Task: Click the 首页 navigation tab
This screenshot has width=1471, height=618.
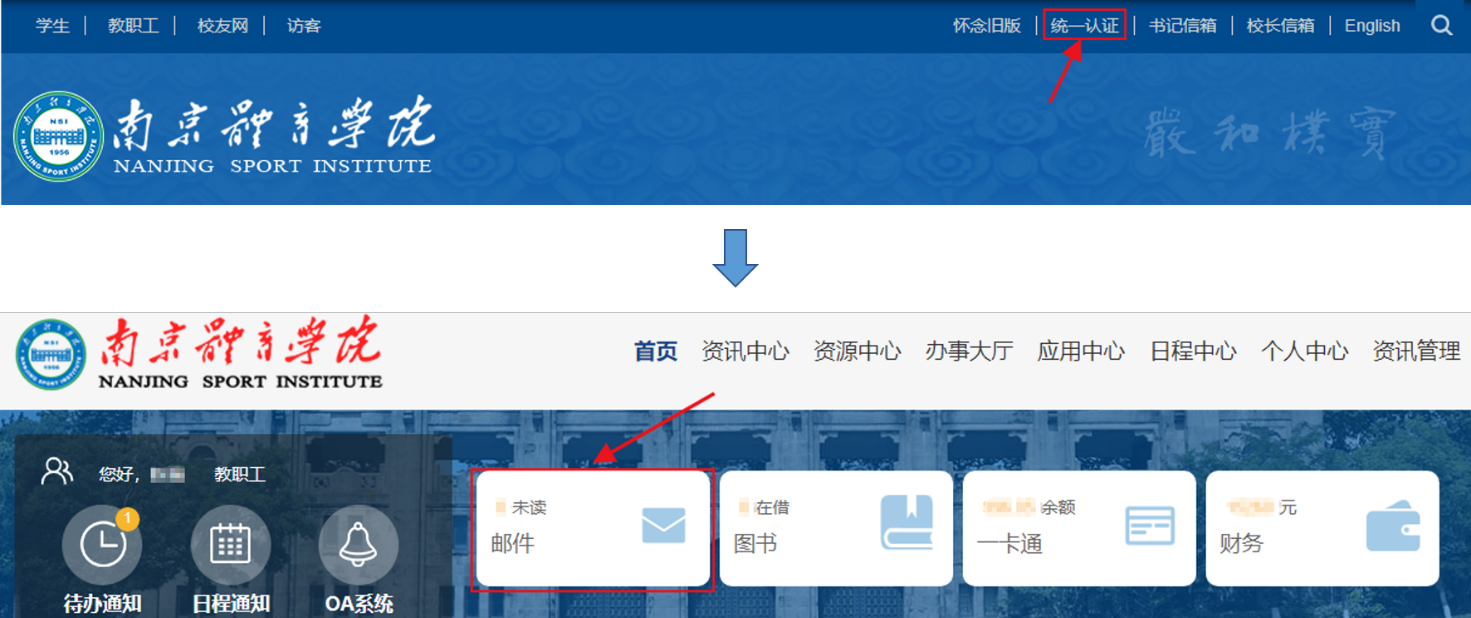Action: coord(656,351)
